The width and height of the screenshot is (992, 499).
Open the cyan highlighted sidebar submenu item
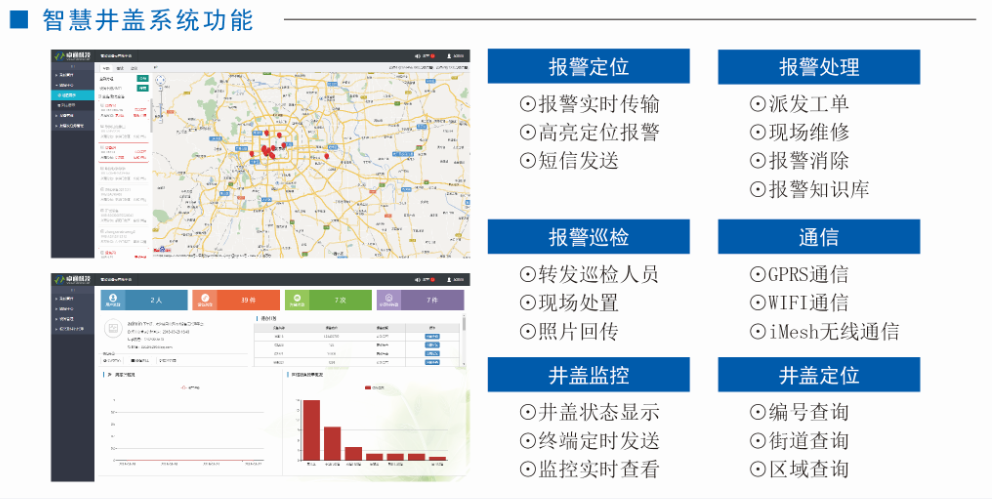(x=73, y=95)
